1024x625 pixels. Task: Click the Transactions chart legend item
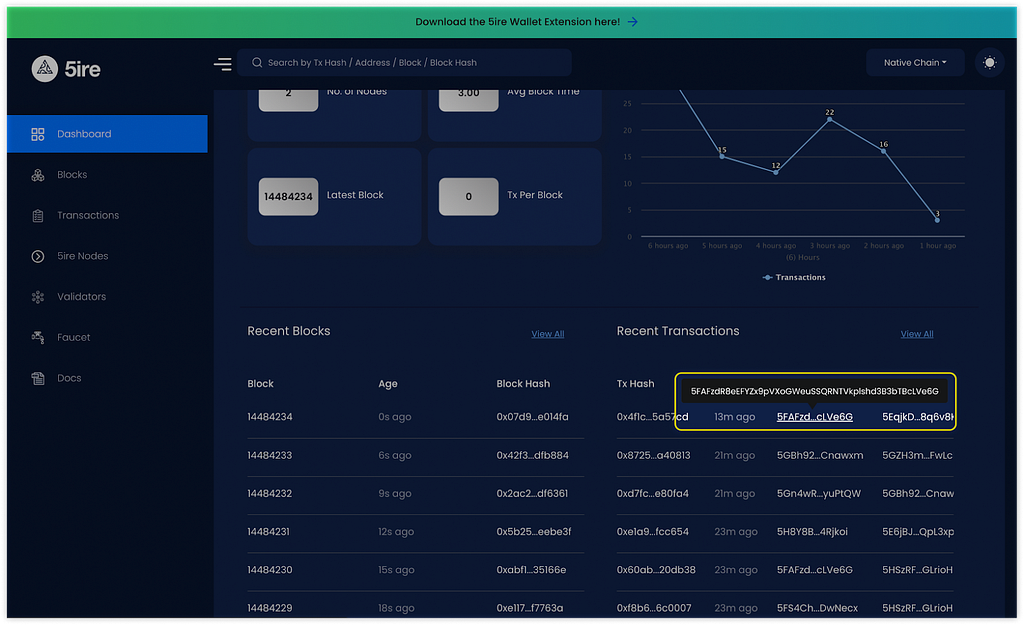(x=793, y=278)
